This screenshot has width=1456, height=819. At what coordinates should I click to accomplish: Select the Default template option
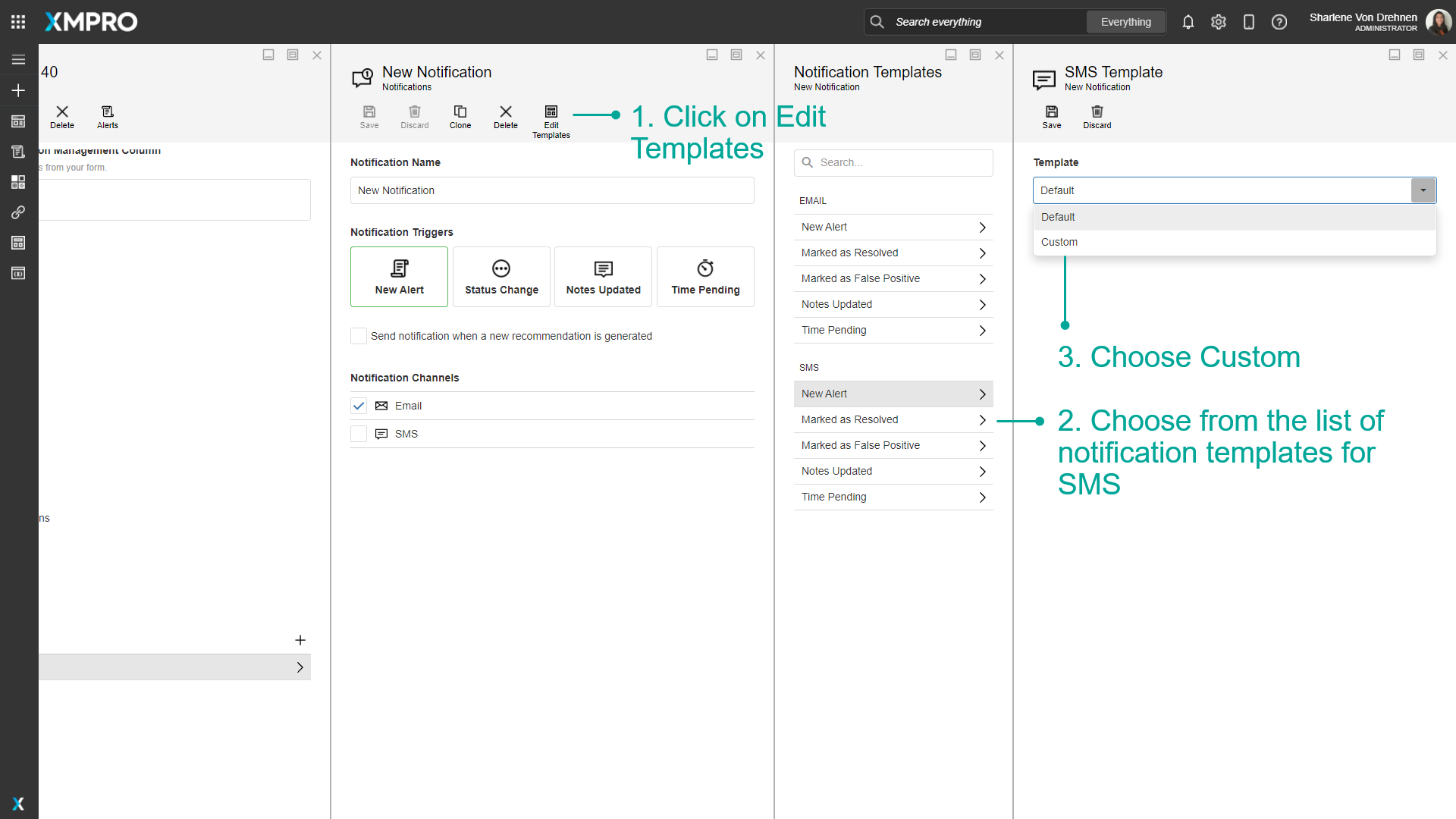coord(1057,217)
